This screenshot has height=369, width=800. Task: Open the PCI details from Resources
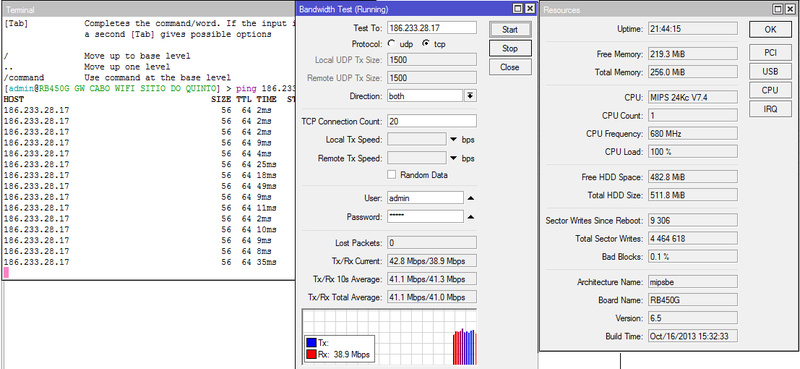click(x=770, y=53)
